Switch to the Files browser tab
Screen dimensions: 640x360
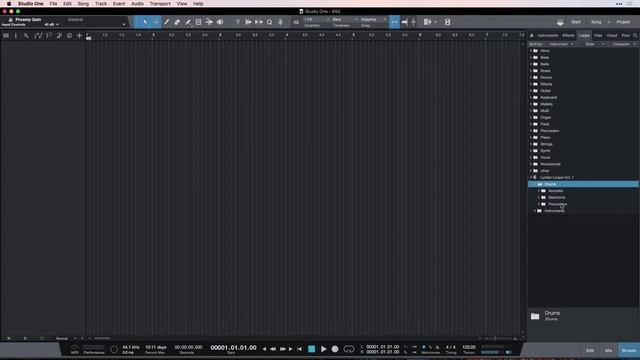(598, 36)
